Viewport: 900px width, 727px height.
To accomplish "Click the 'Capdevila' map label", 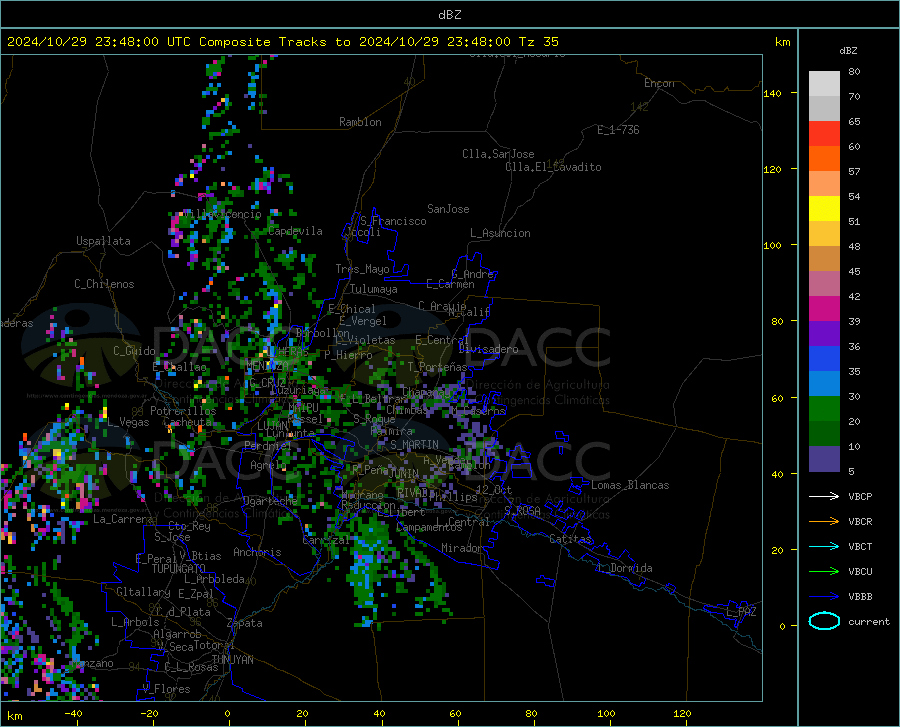I will [295, 231].
